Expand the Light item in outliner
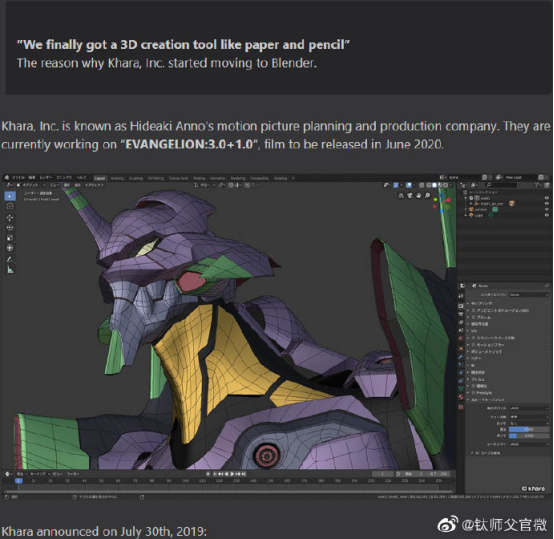Image resolution: width=554 pixels, height=539 pixels. 466,215
